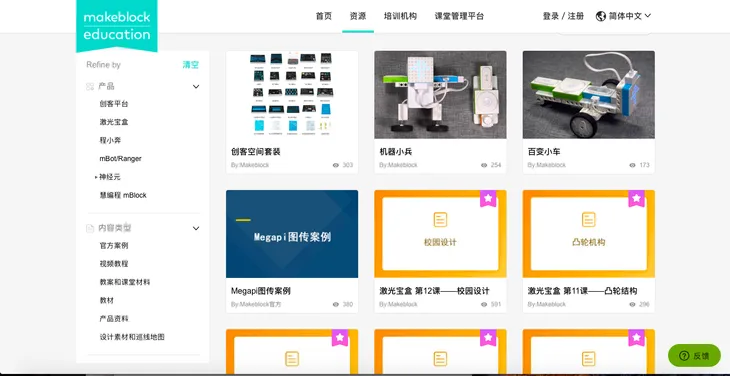Click the 创客空间套装 title
730x376 pixels.
[256, 152]
